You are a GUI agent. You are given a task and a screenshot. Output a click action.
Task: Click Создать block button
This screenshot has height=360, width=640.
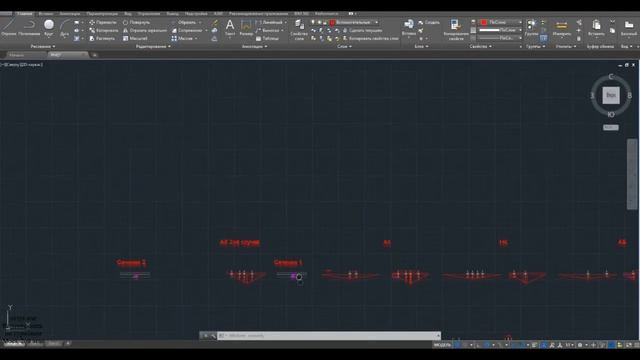pos(429,22)
